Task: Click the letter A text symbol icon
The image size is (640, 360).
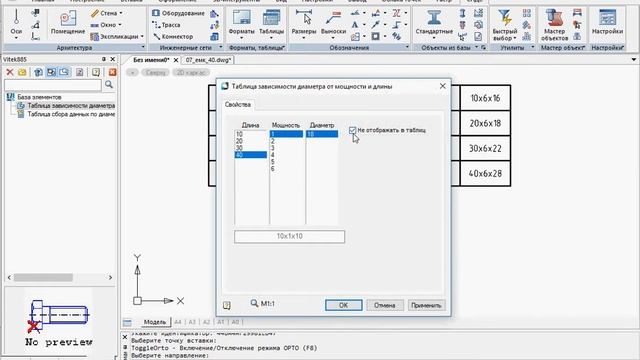Action: click(355, 25)
